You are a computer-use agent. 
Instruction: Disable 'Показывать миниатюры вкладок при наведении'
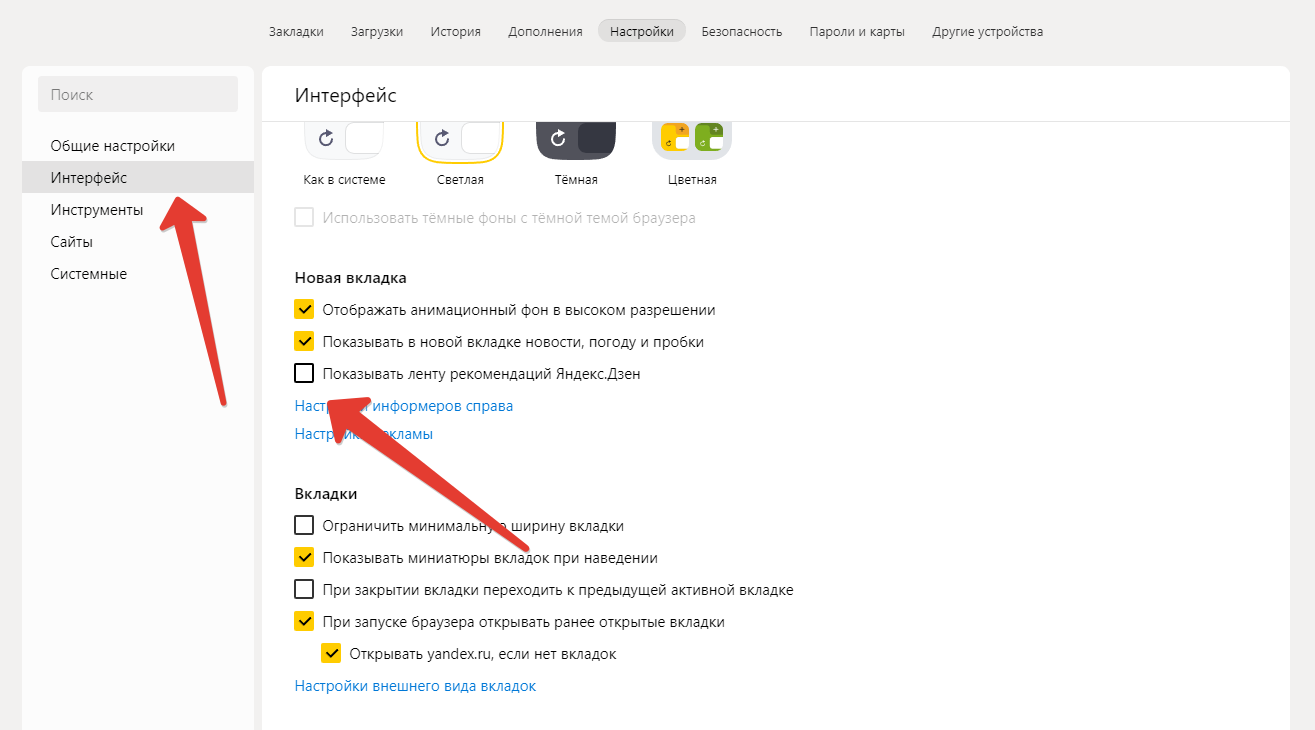[x=305, y=558]
